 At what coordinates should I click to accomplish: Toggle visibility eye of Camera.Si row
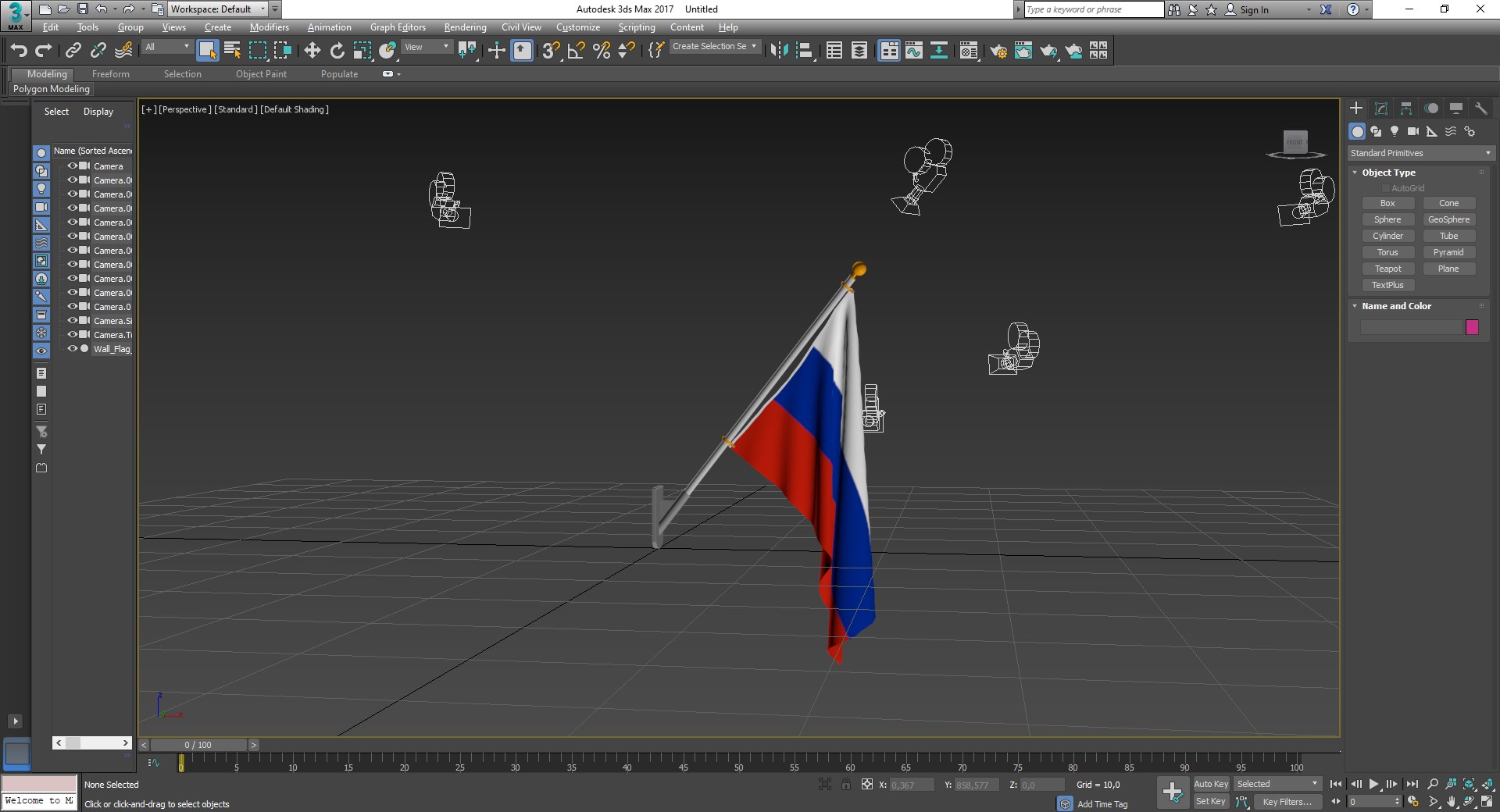coord(73,320)
